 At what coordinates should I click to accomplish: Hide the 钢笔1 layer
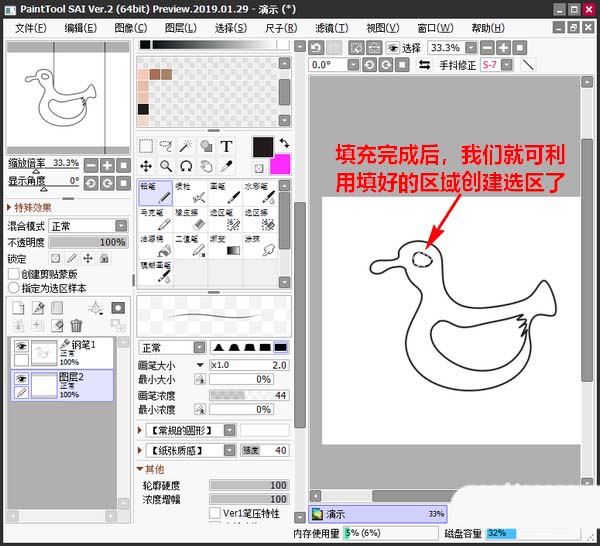tap(21, 346)
